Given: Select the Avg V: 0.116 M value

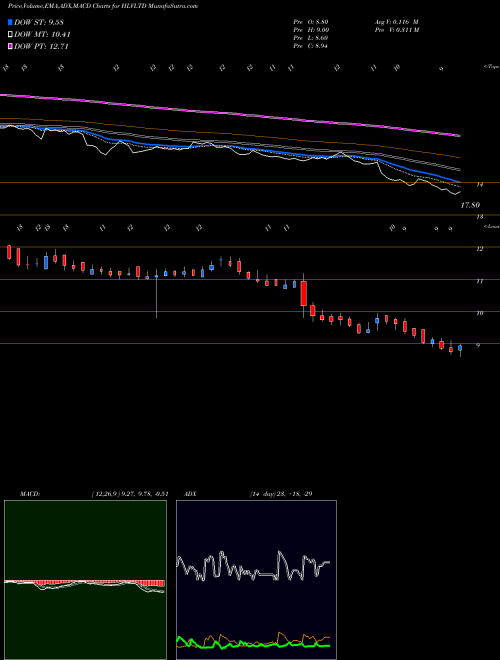Looking at the screenshot, I should [x=396, y=21].
